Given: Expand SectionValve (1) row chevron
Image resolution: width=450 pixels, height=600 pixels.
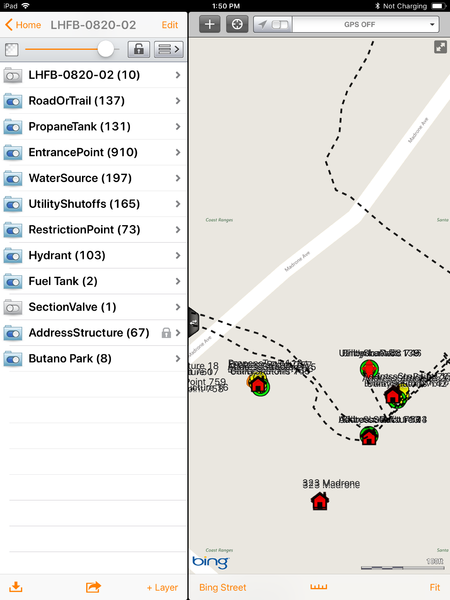Looking at the screenshot, I should (x=178, y=307).
